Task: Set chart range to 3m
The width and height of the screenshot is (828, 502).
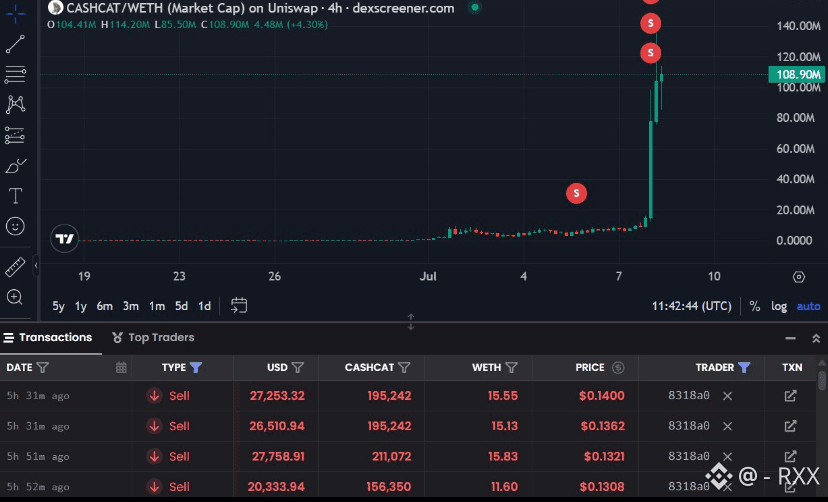Action: tap(130, 306)
